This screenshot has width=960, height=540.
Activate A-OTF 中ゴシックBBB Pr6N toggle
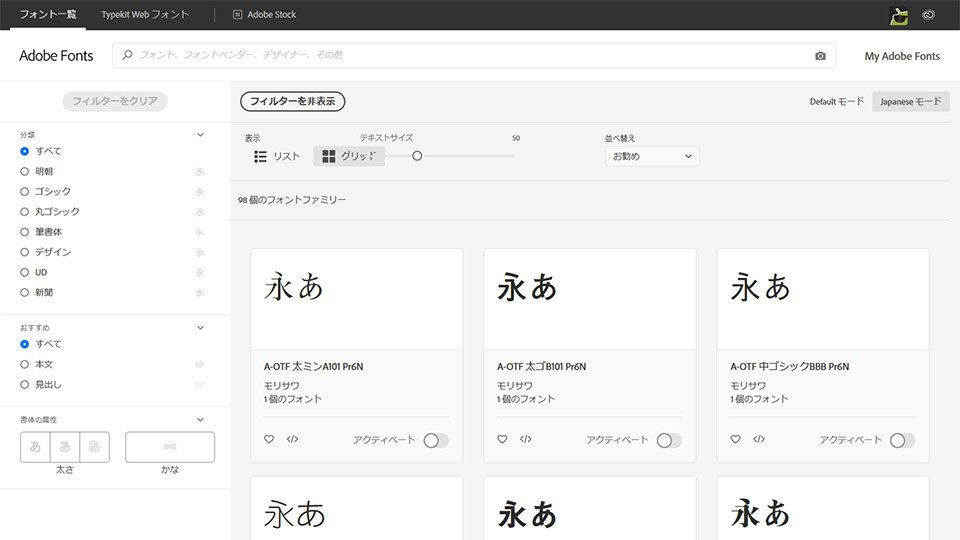[x=902, y=440]
